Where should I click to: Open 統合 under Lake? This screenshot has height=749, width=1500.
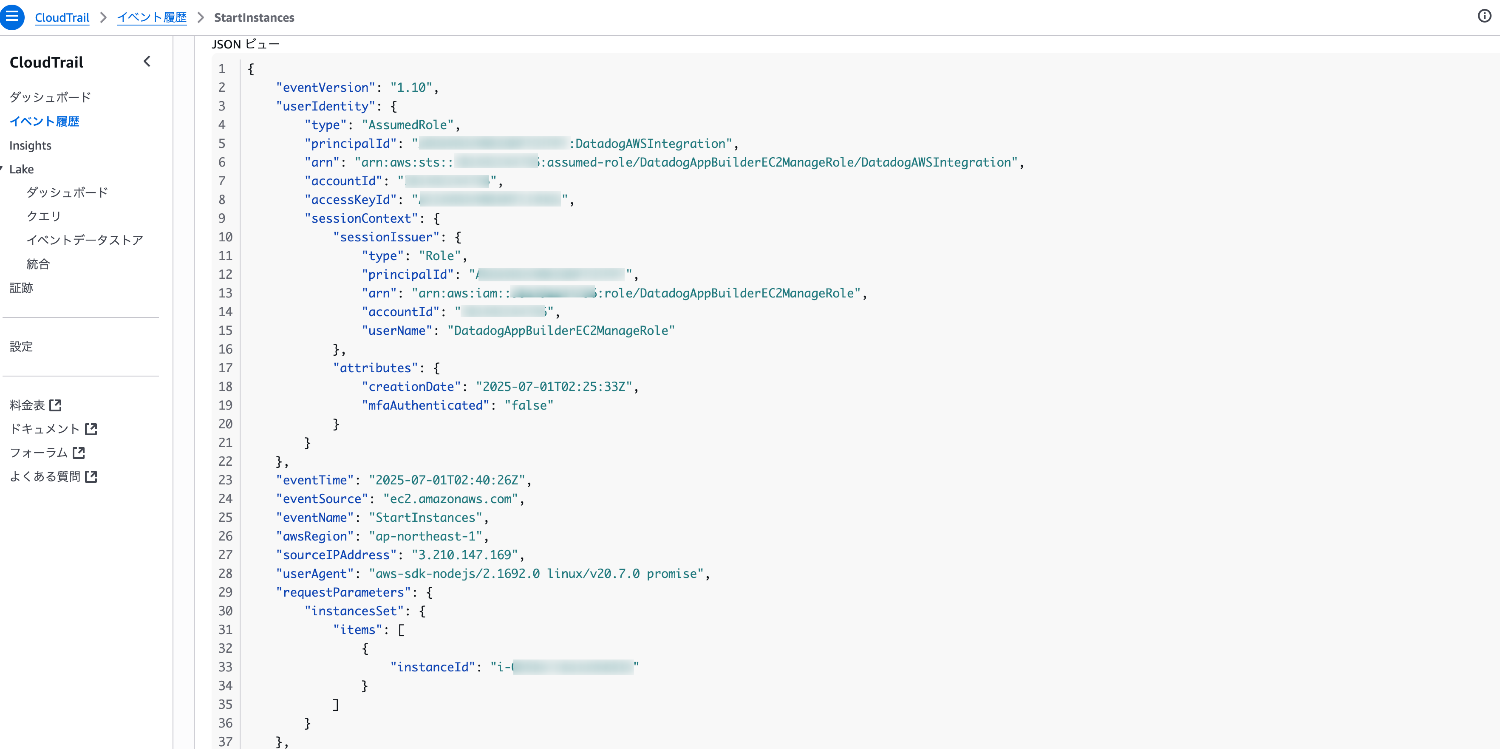tap(38, 264)
